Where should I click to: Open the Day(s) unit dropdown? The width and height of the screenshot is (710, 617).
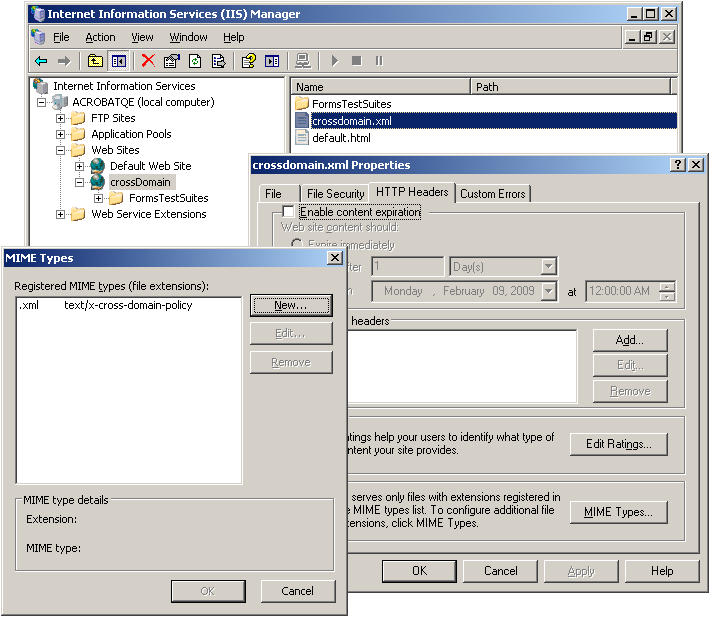[548, 266]
